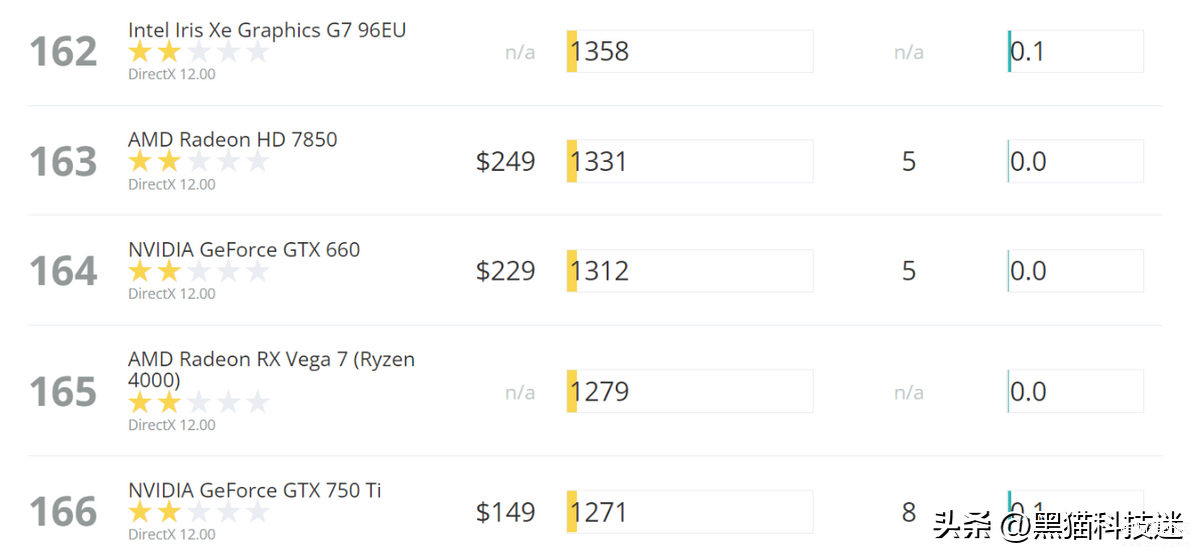Click the $249 price of Radeon HD 7850
This screenshot has height=557, width=1200.
coord(506,161)
